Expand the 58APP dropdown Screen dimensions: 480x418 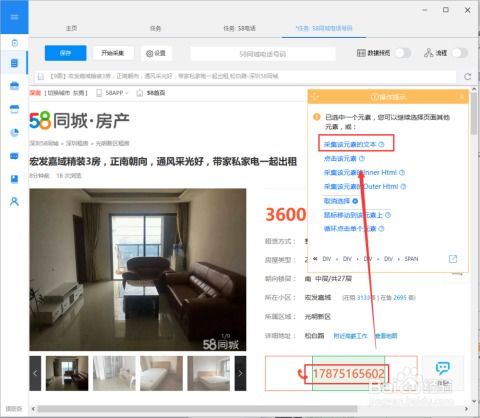point(112,93)
